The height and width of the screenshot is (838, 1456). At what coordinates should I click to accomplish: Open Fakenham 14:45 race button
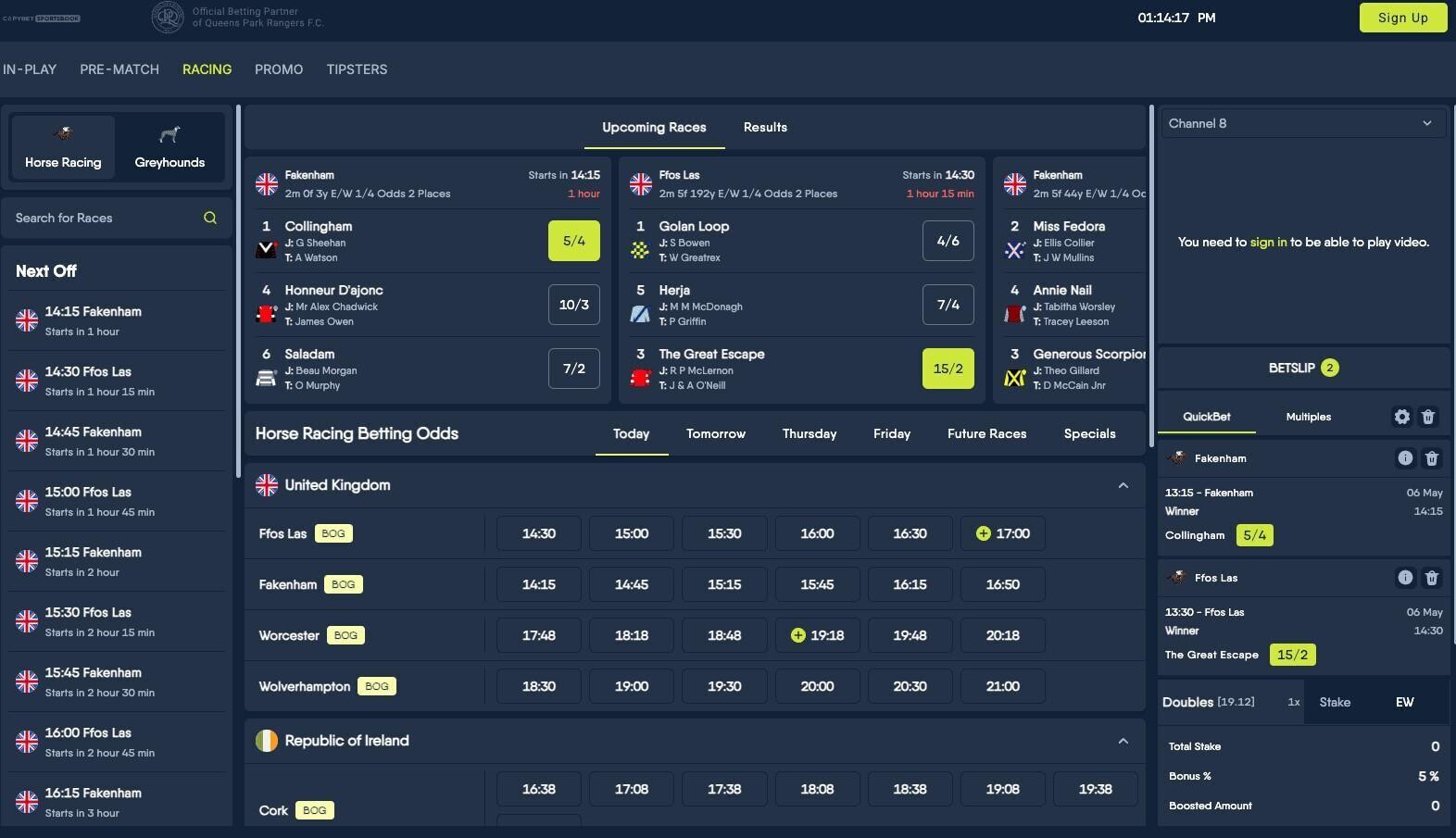(632, 584)
